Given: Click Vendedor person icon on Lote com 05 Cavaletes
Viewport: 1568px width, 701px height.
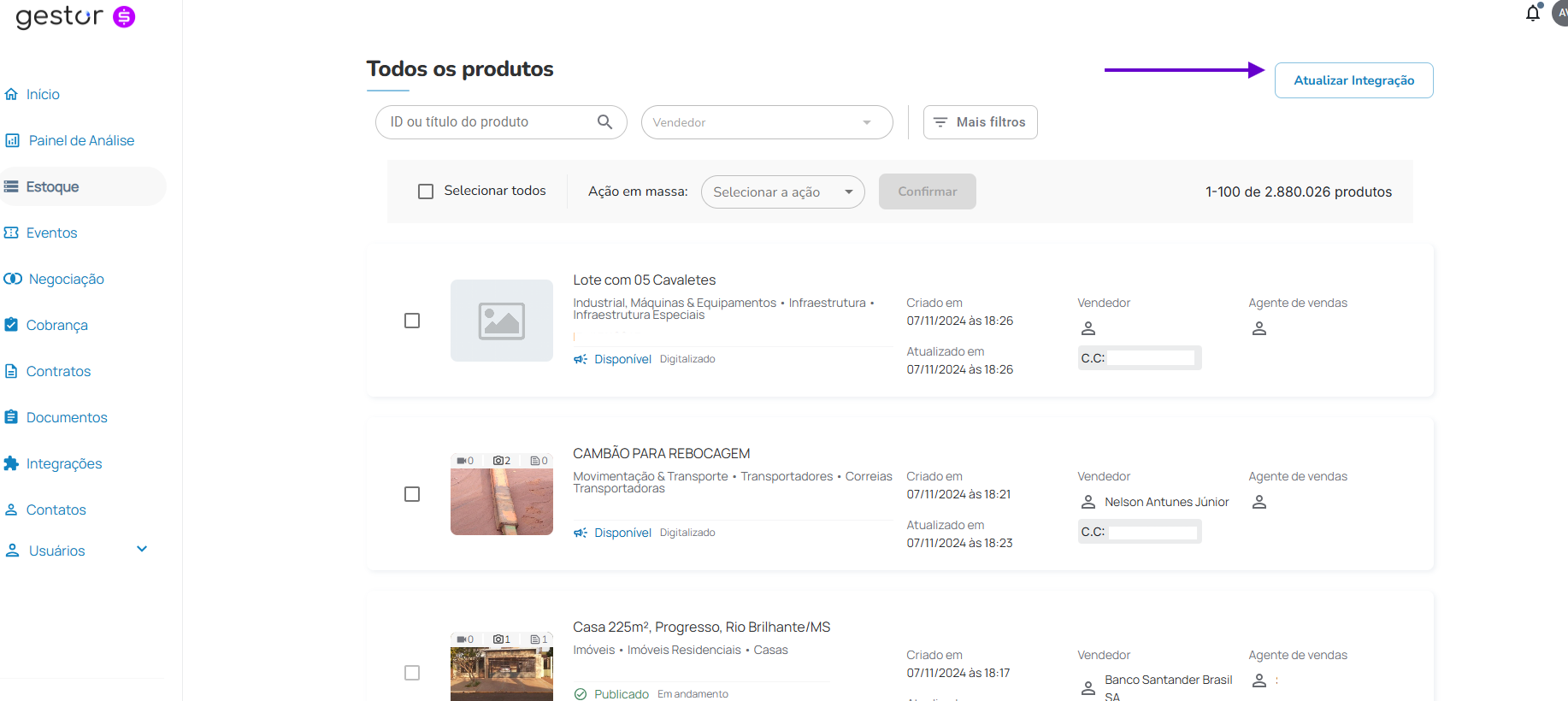Looking at the screenshot, I should click(x=1088, y=328).
